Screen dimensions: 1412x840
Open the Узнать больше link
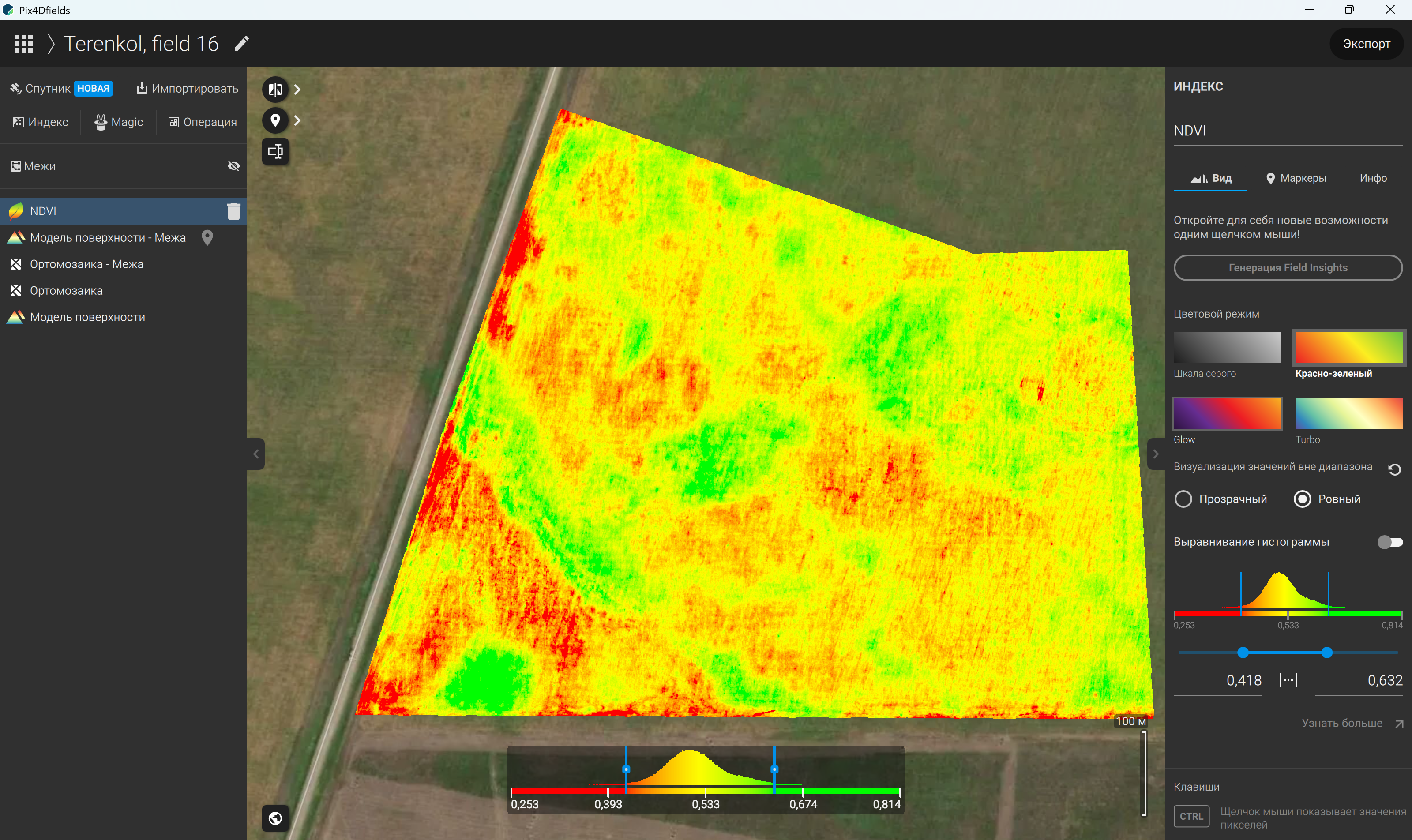point(1352,723)
